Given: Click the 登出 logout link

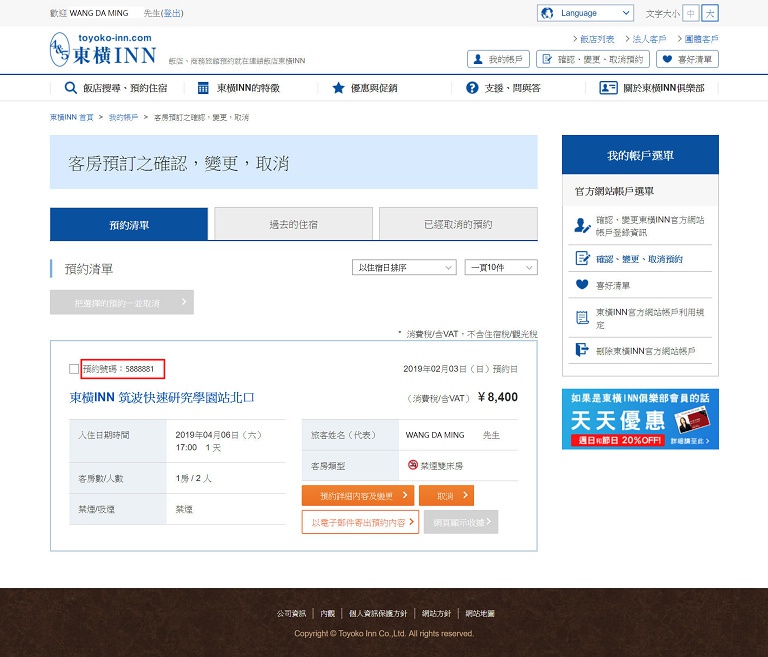Looking at the screenshot, I should [172, 13].
